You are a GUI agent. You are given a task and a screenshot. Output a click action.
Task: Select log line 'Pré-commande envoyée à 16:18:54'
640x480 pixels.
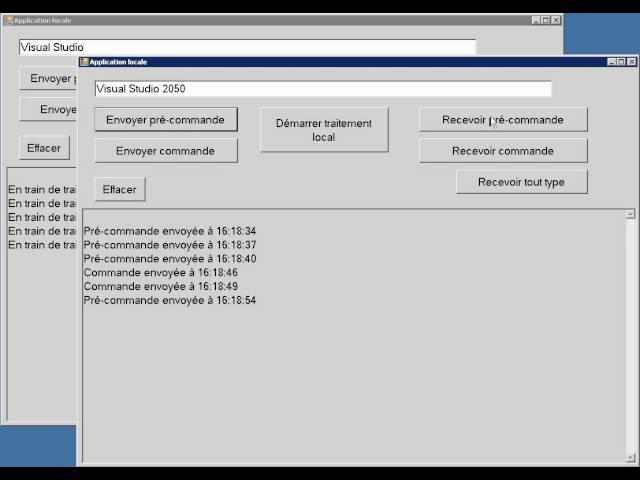tap(170, 300)
